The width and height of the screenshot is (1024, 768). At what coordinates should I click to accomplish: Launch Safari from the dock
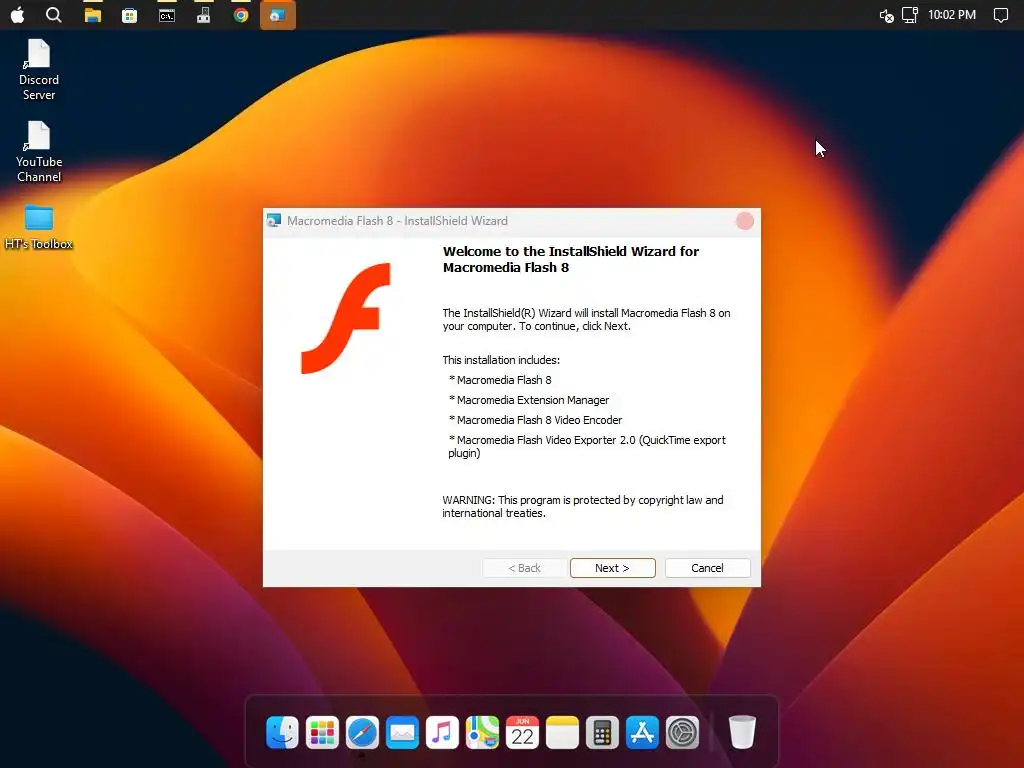[x=362, y=732]
